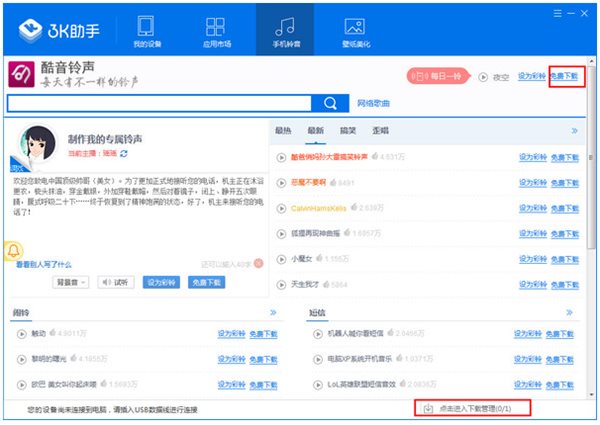Click 设为彩铃 for LoL英雄联盟短信音效
This screenshot has height=425, width=600.
click(x=528, y=385)
